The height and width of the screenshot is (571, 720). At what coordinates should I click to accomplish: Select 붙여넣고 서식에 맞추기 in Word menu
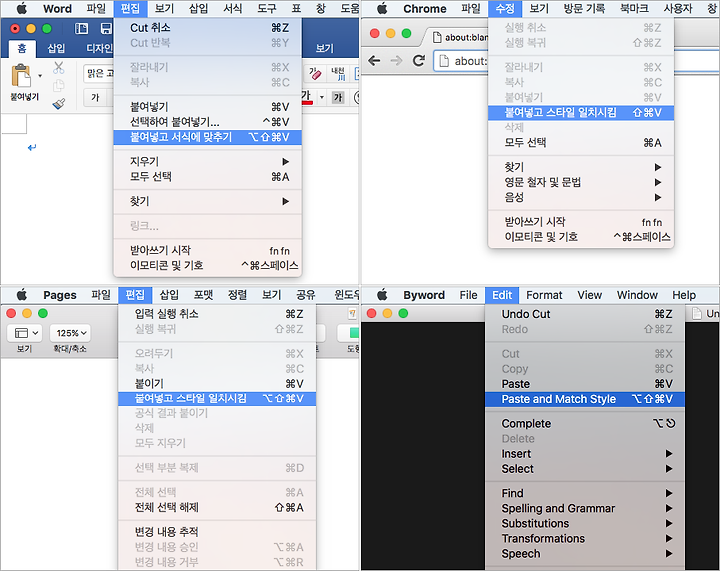[208, 137]
